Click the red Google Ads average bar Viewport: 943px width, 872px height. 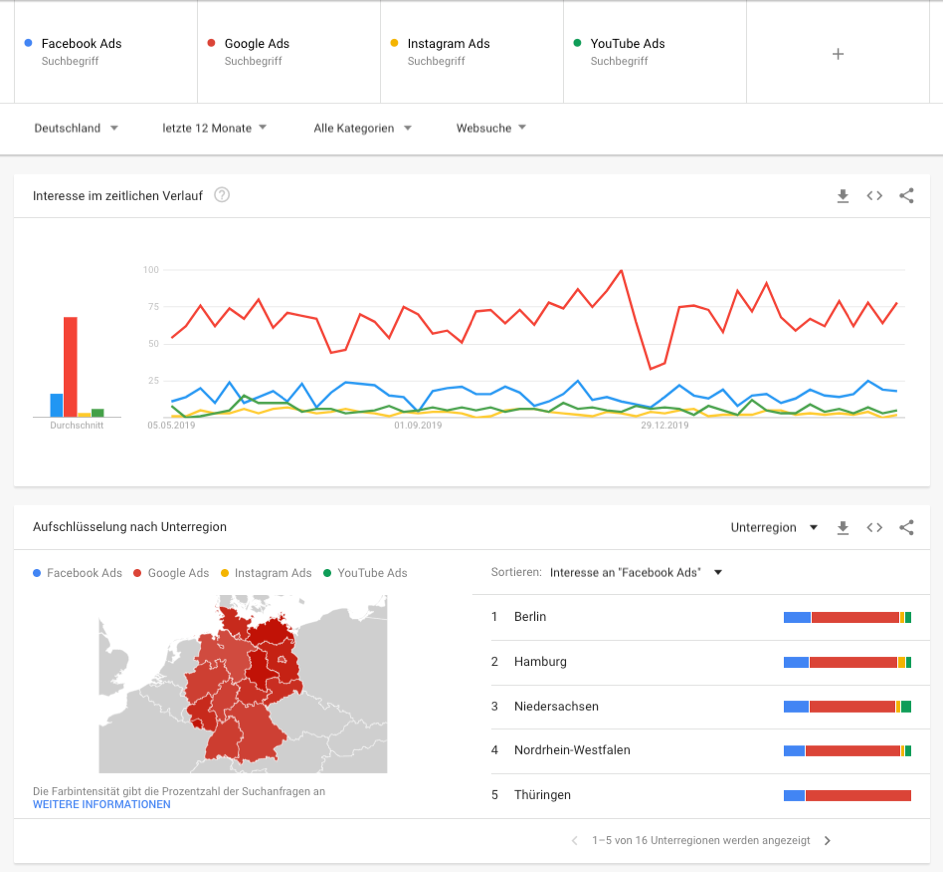click(x=70, y=367)
